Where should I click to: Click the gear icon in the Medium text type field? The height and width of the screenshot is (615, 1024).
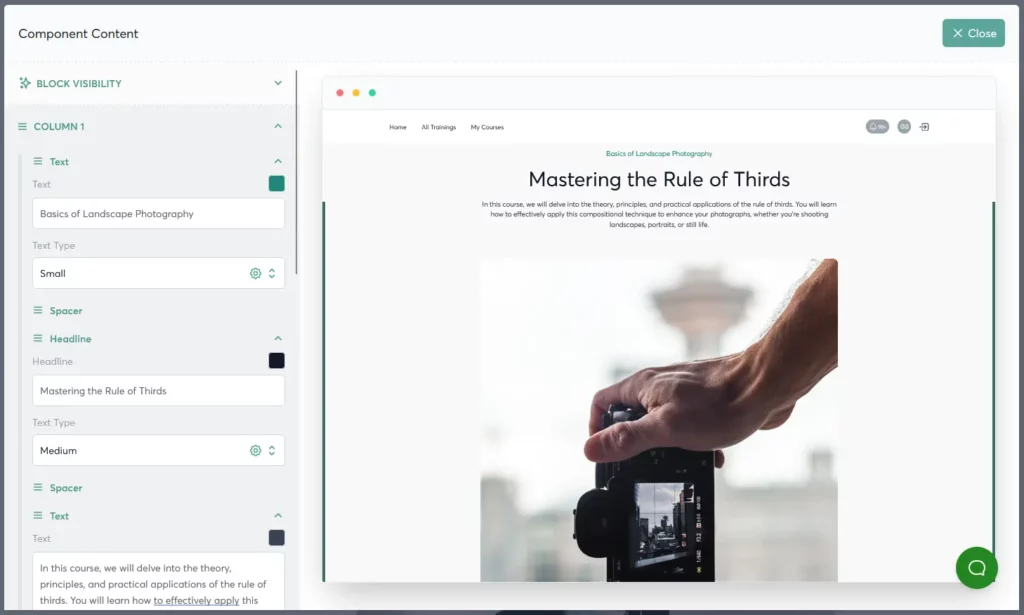pos(255,450)
